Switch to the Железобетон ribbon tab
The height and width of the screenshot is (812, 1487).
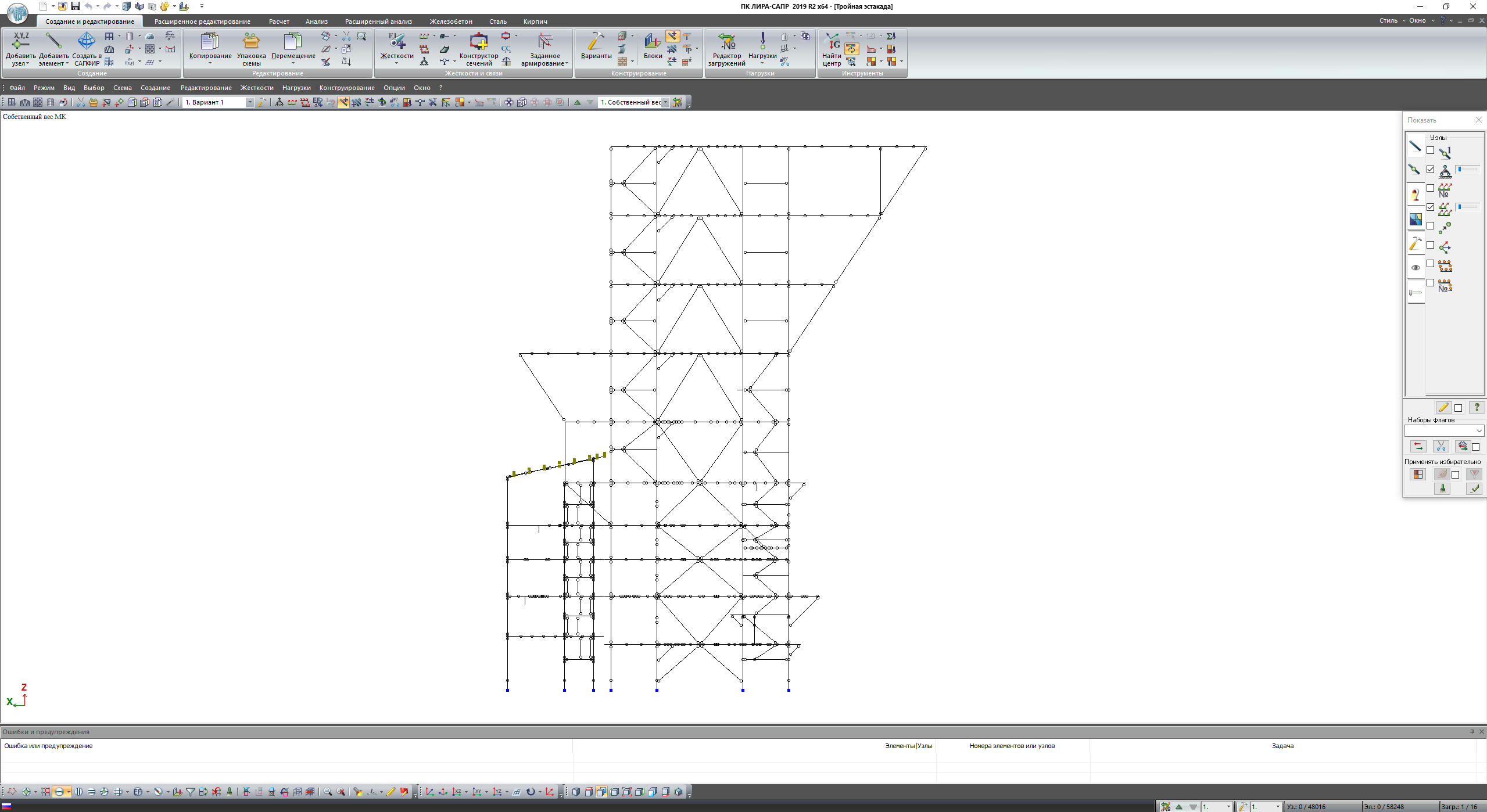click(451, 21)
